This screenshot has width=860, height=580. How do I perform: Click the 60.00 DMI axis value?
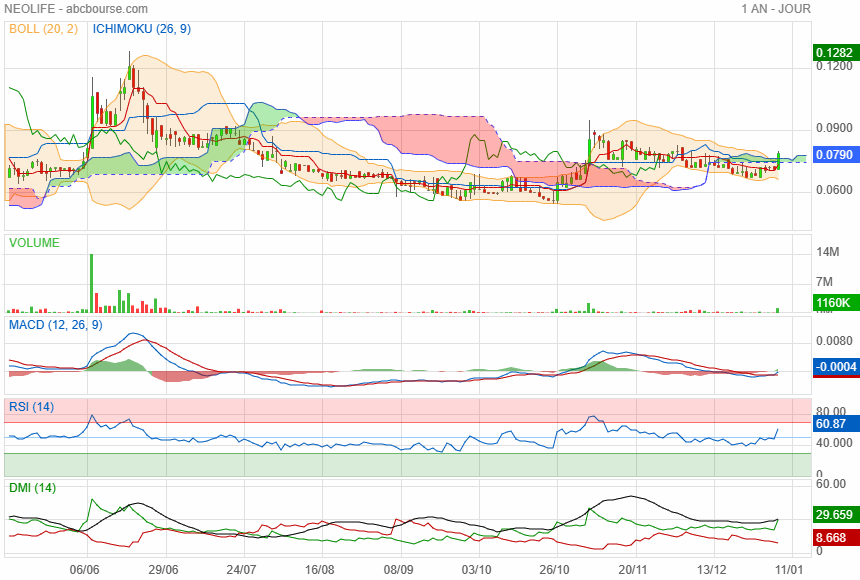(830, 483)
